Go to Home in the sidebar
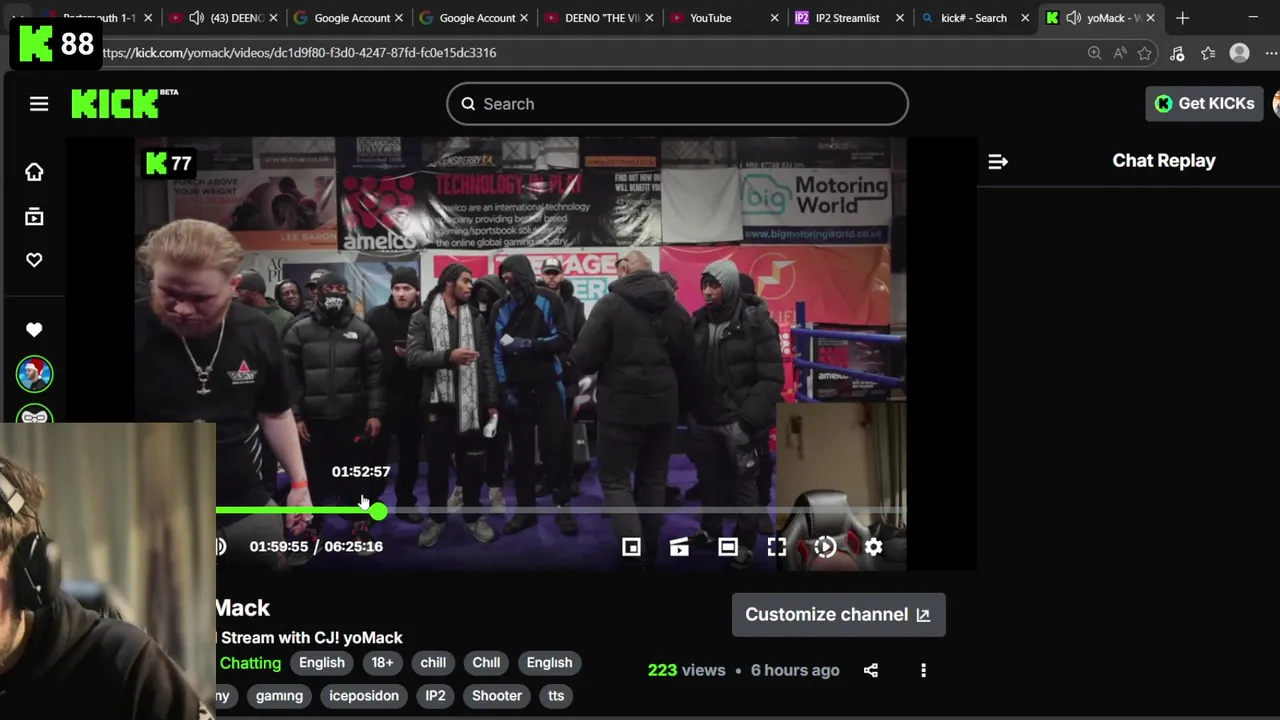 pyautogui.click(x=34, y=172)
